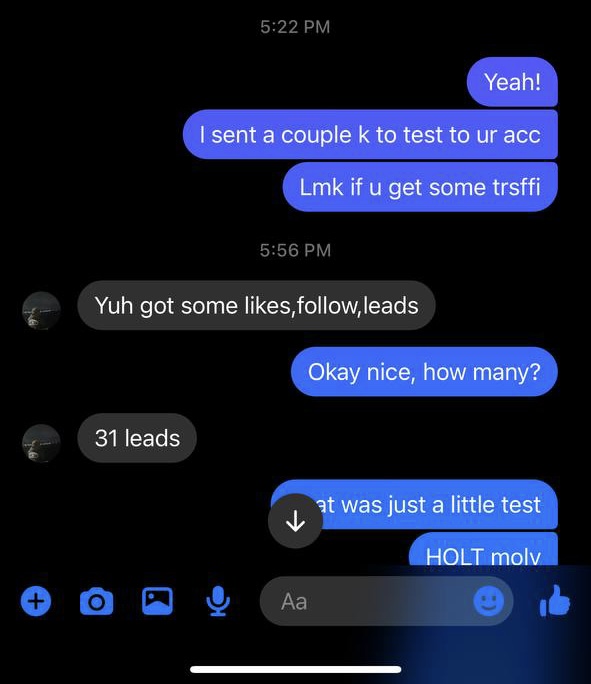
Task: Send a thumbs-up like
Action: pos(555,601)
